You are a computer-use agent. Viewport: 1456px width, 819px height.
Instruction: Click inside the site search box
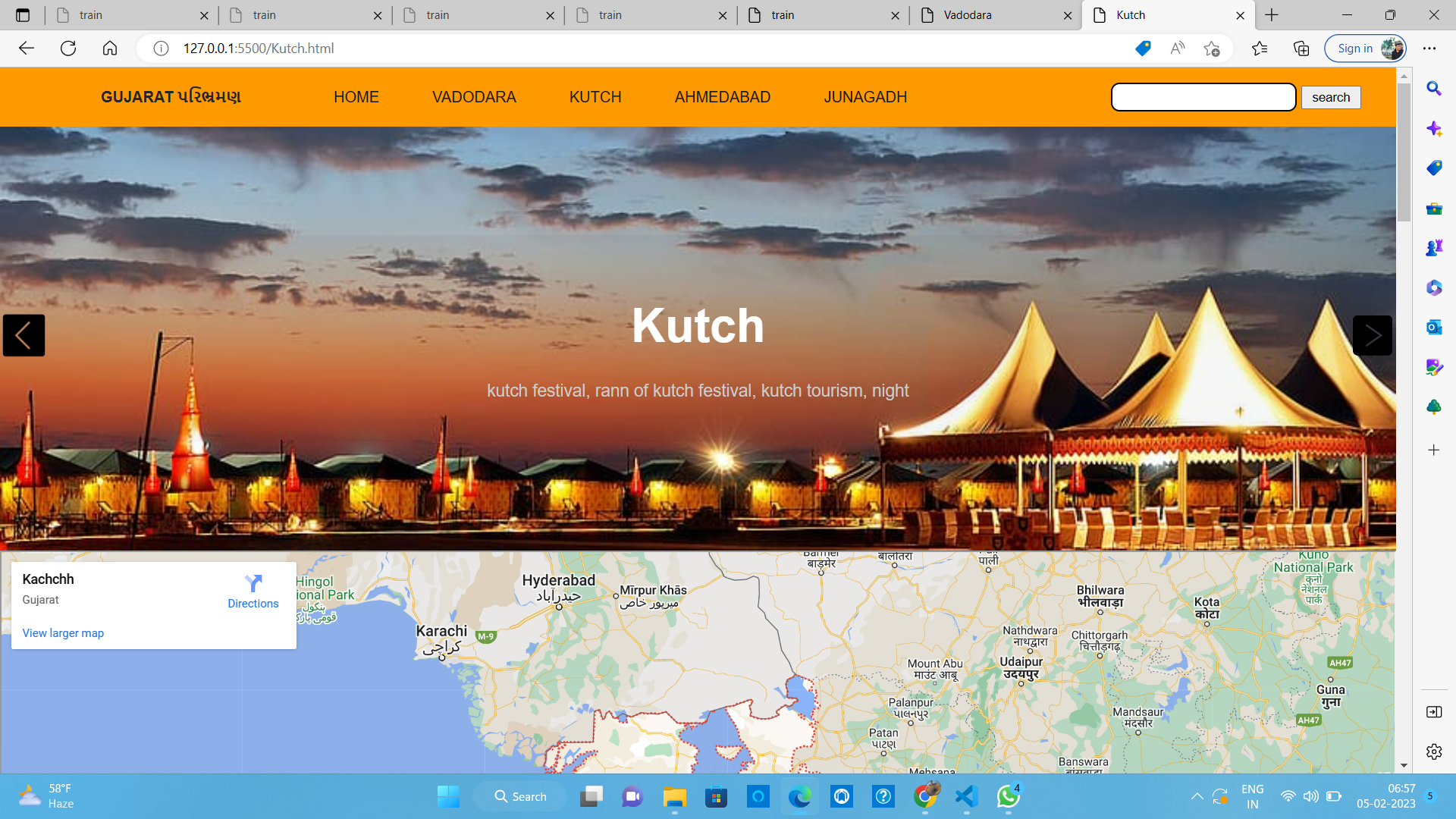(1203, 97)
